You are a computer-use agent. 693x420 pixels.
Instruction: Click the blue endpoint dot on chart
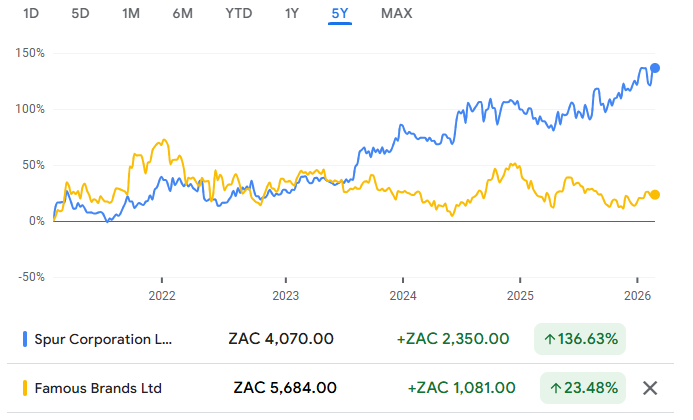point(655,68)
